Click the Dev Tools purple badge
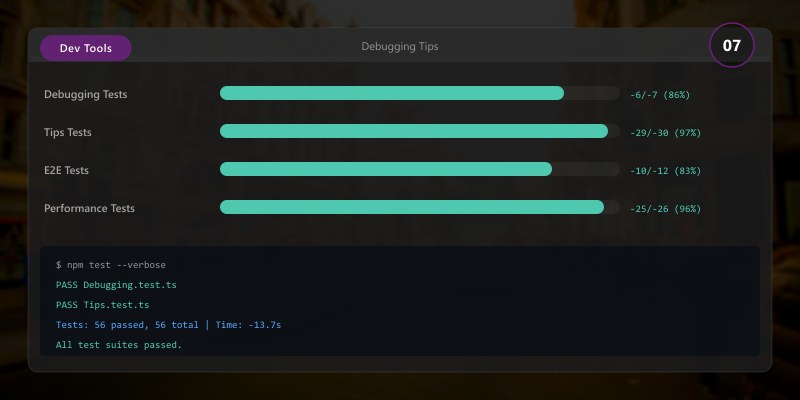This screenshot has width=800, height=400. (86, 48)
